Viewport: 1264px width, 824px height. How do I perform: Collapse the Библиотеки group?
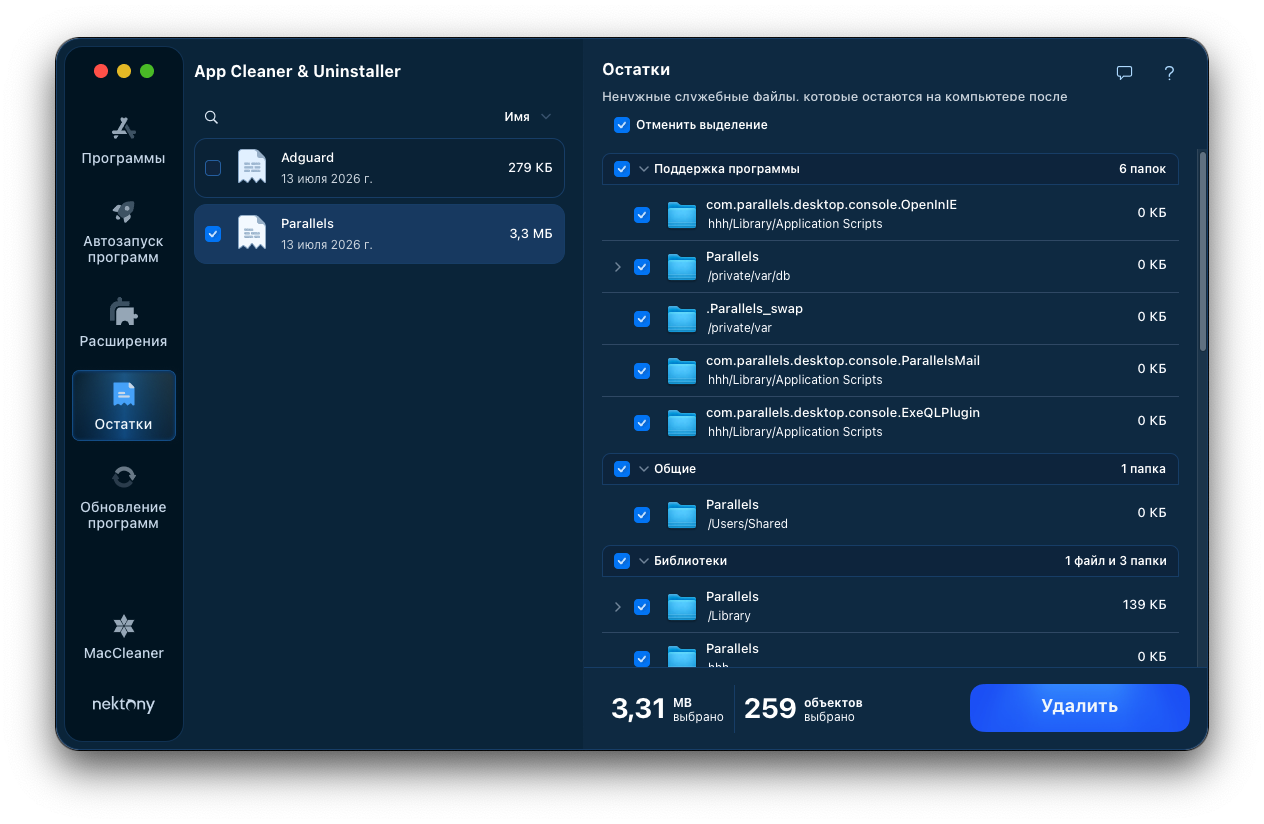644,561
